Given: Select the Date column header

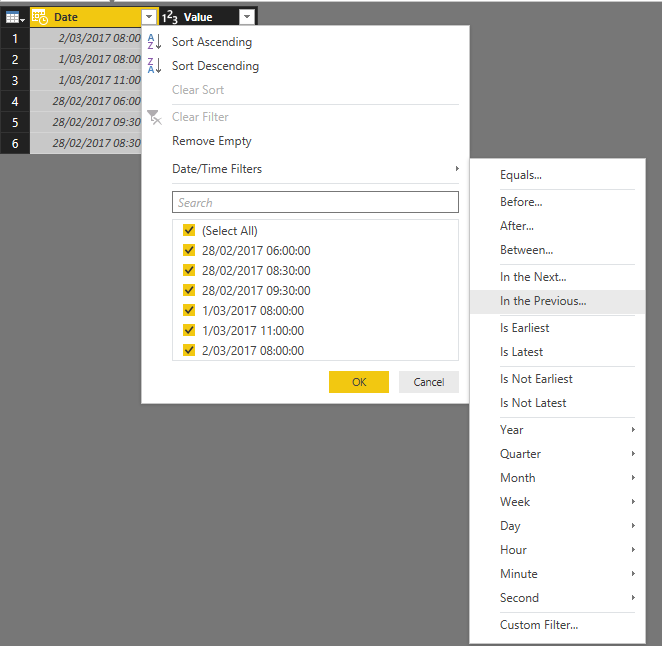Looking at the screenshot, I should (94, 17).
